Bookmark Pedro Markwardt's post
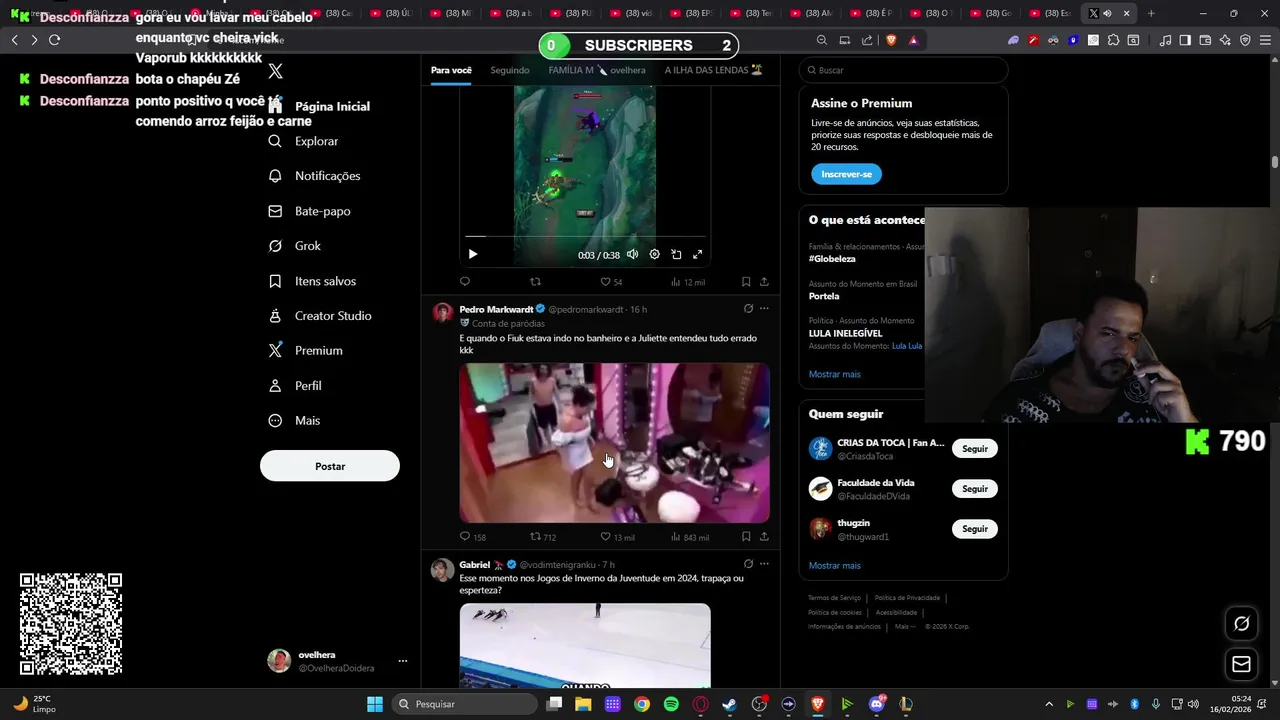 (x=746, y=537)
